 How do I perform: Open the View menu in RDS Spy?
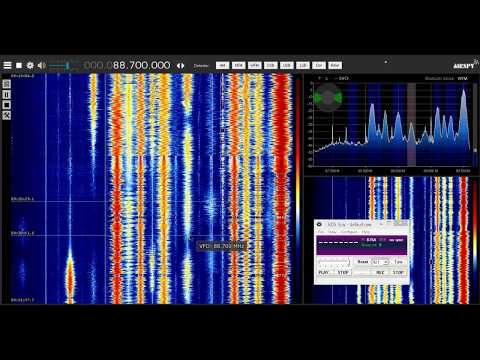pyautogui.click(x=332, y=232)
